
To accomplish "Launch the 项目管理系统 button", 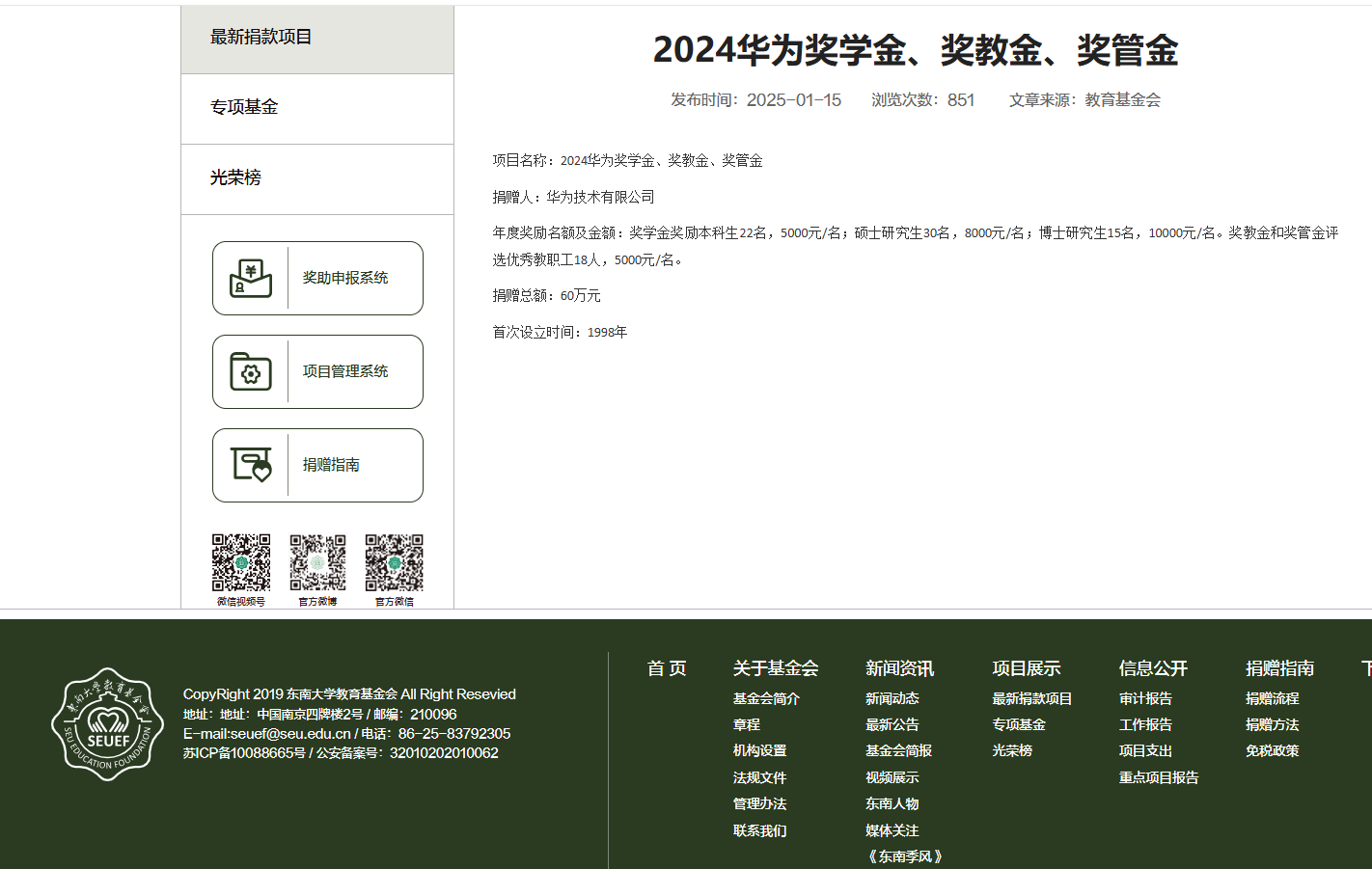I will click(x=317, y=371).
